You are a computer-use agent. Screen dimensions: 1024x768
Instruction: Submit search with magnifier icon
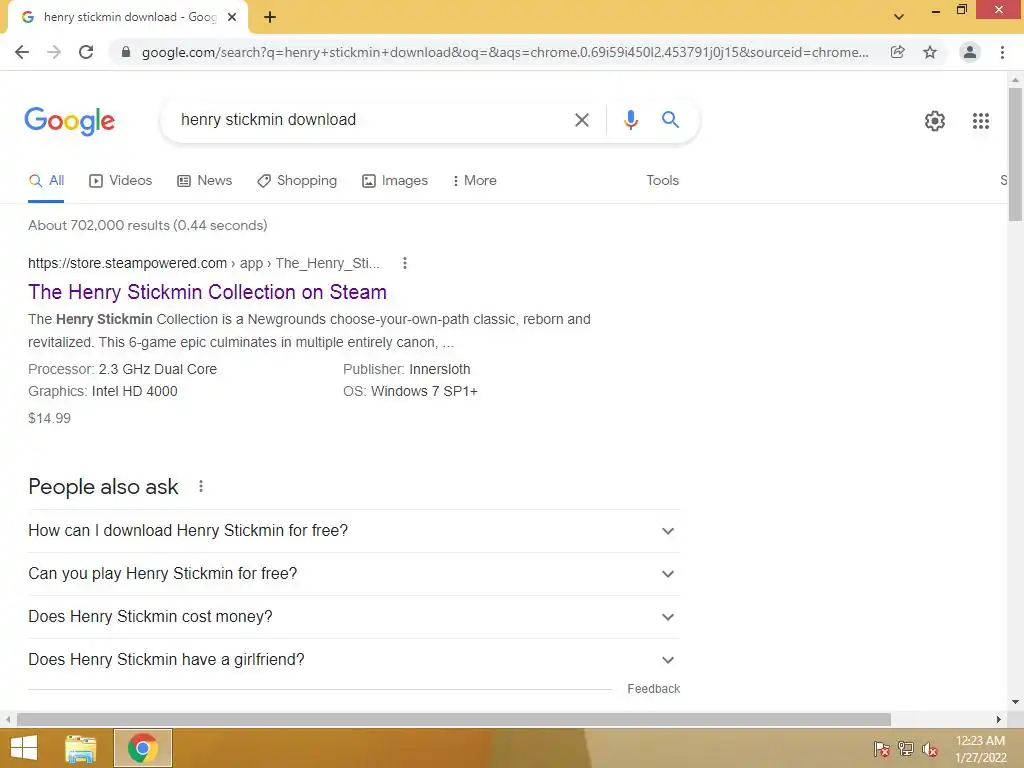(x=670, y=120)
